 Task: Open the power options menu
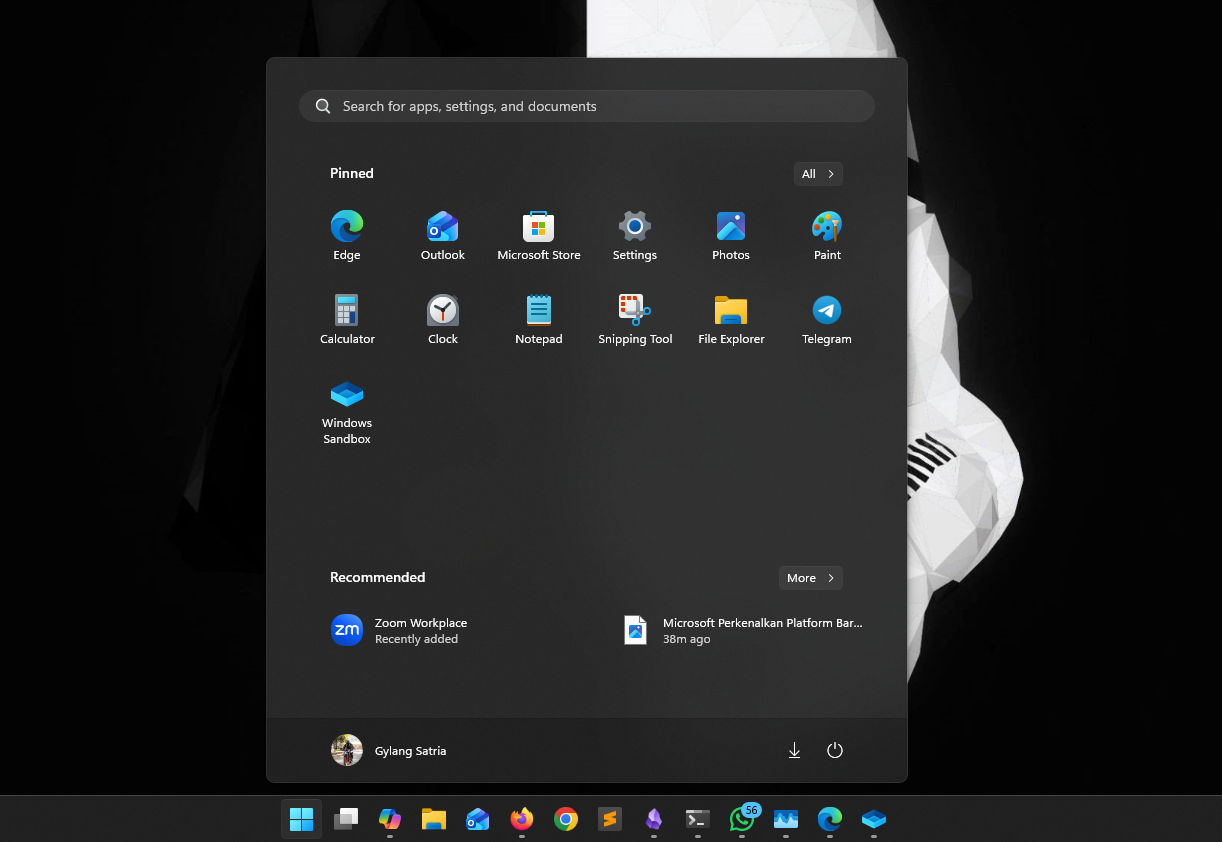[x=835, y=750]
